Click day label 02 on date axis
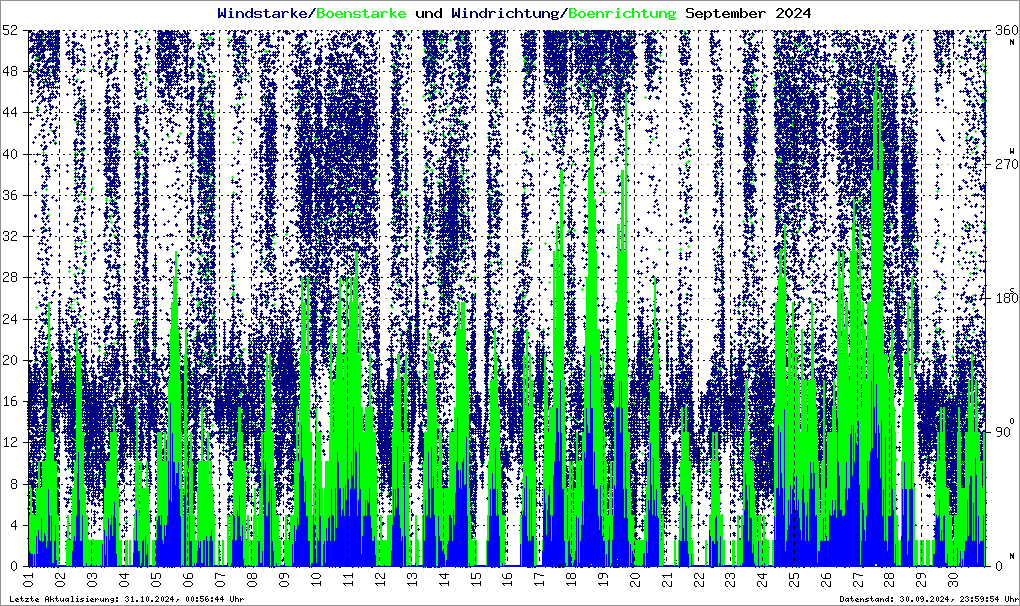The width and height of the screenshot is (1020, 606). coord(60,577)
